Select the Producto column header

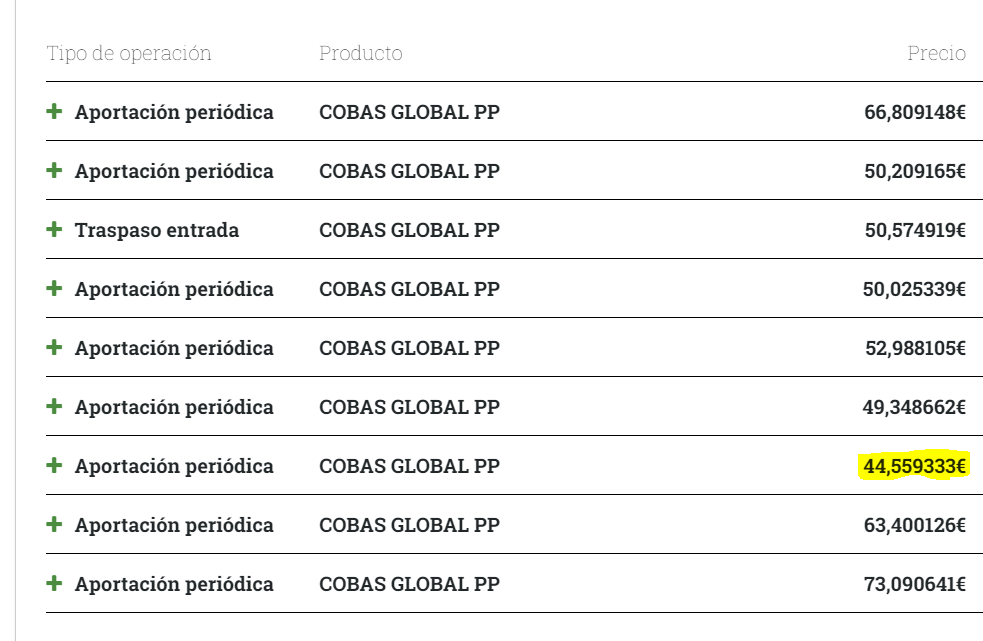pos(360,53)
